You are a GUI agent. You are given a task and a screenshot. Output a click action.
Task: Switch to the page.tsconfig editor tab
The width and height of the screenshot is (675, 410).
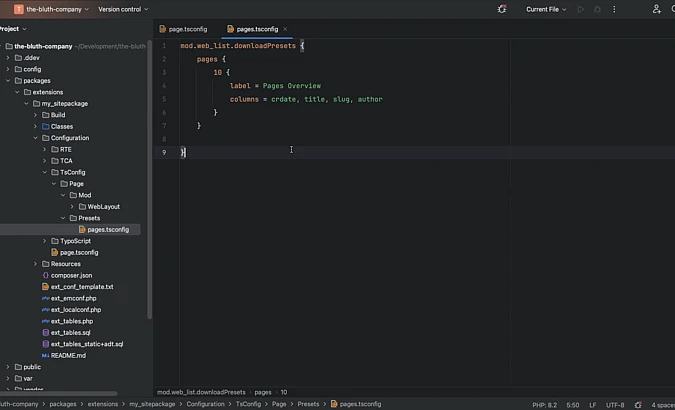(187, 29)
